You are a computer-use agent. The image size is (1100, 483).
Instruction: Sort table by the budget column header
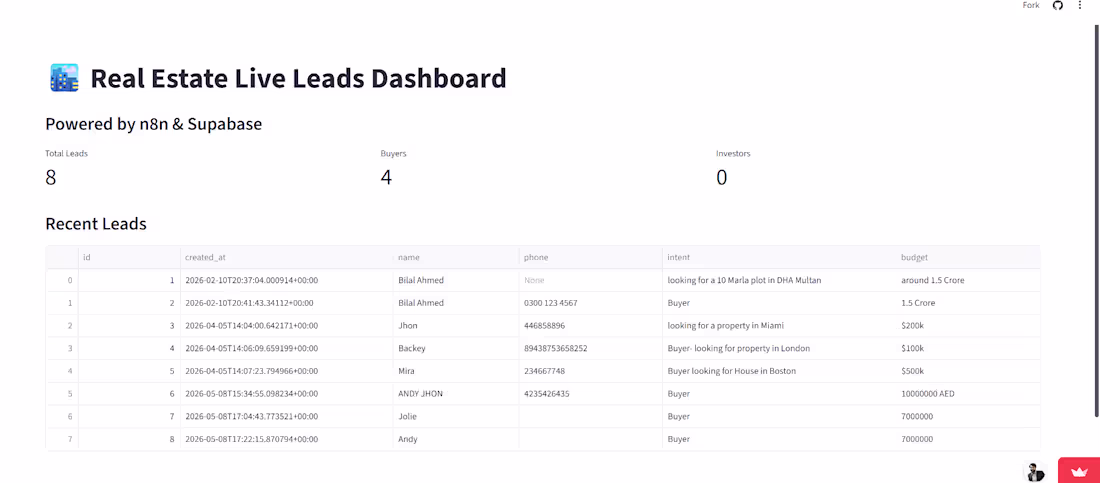pyautogui.click(x=968, y=257)
